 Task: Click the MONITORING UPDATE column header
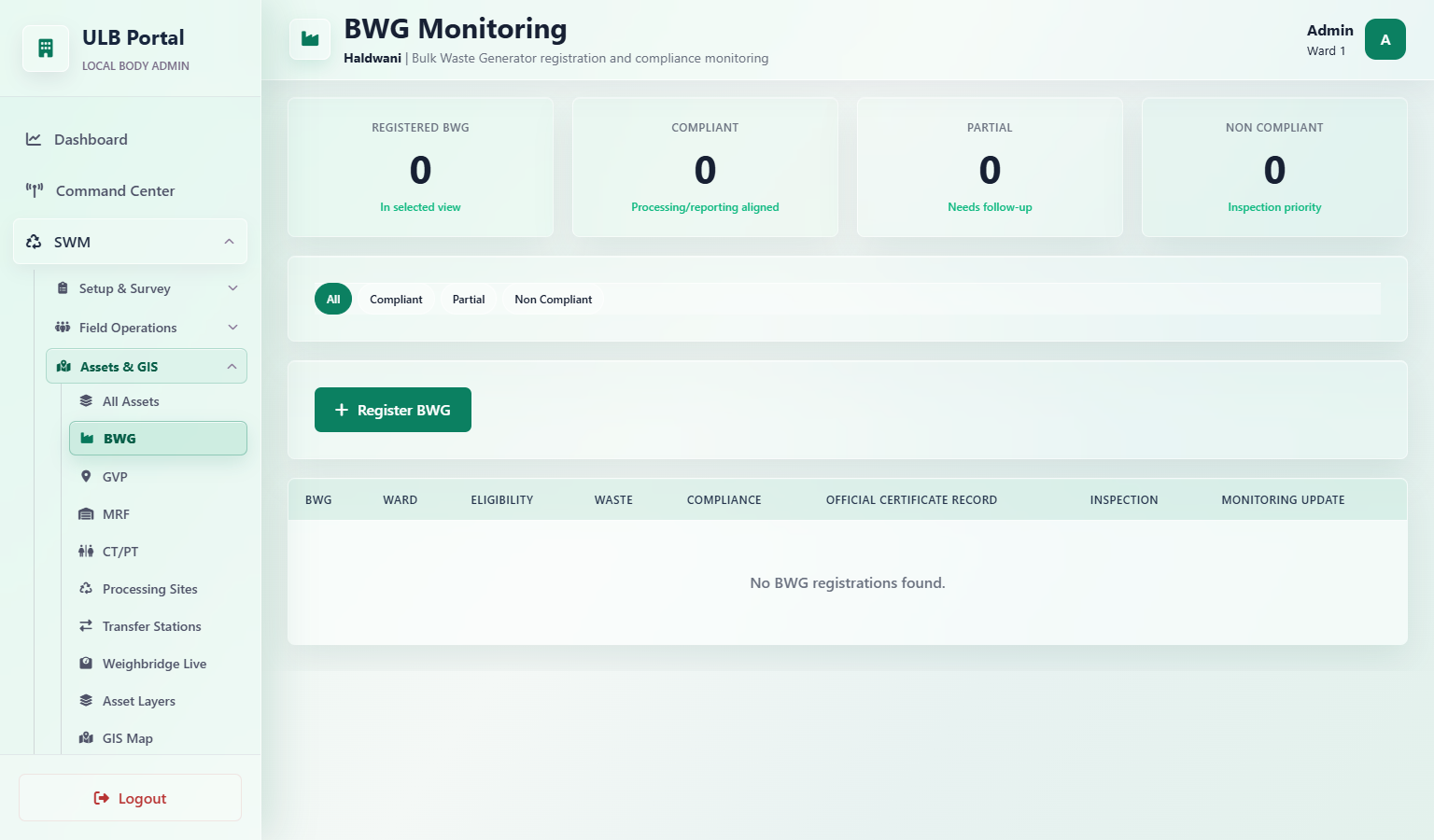(1283, 500)
